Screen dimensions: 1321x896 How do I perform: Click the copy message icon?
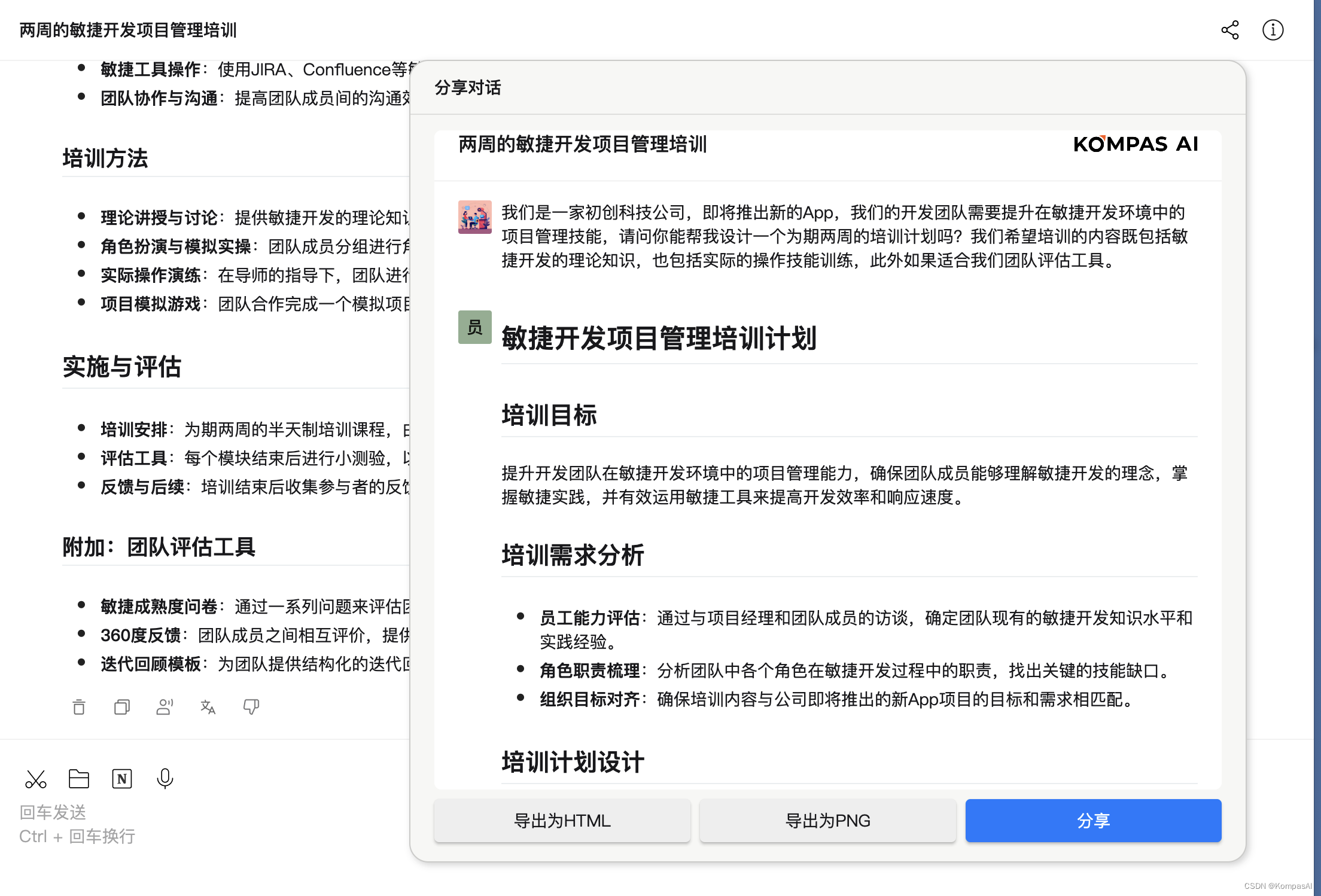[x=122, y=707]
